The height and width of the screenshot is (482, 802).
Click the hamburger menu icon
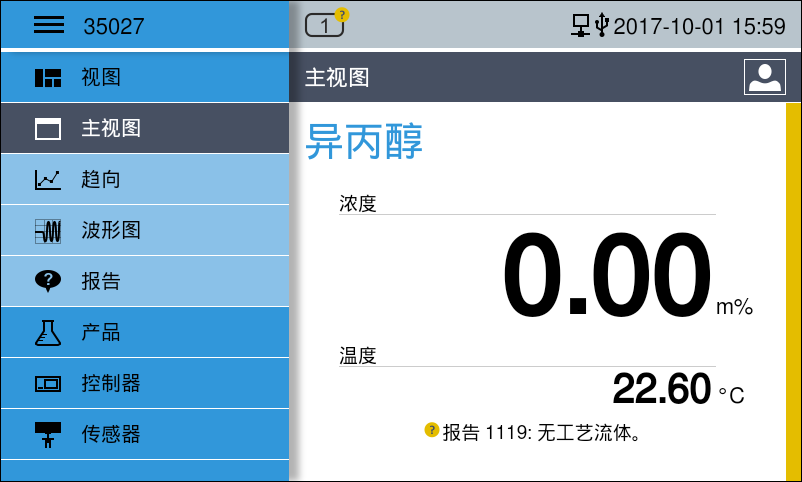[48, 26]
